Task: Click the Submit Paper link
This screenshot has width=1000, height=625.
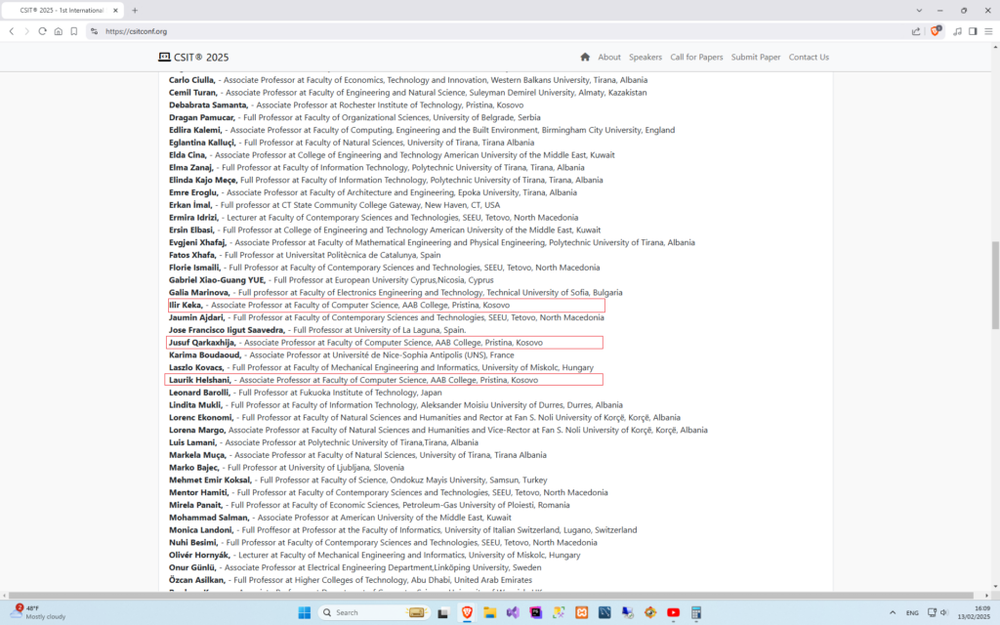Action: (x=755, y=57)
